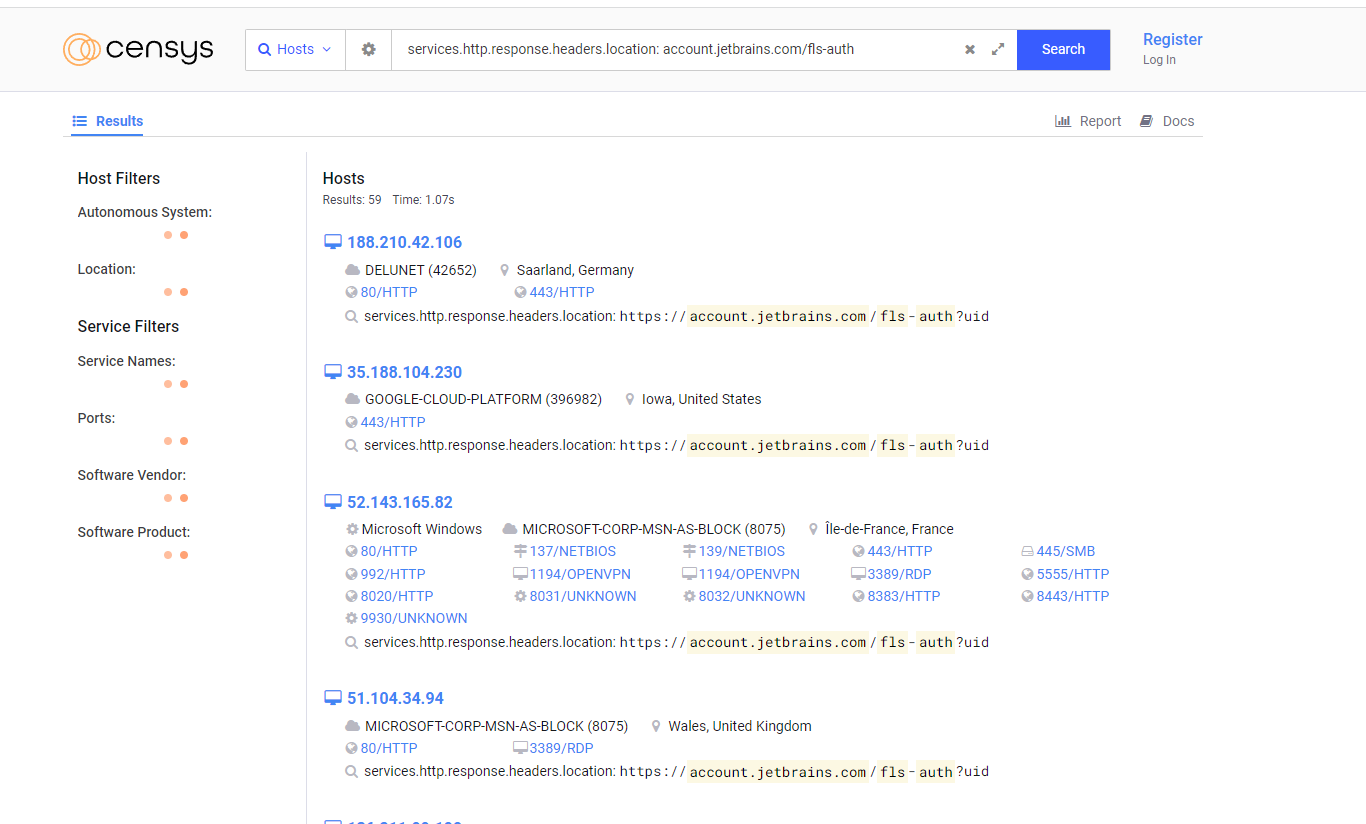This screenshot has height=824, width=1366.
Task: Click the location pin beside Iowa, United States
Action: [x=630, y=399]
